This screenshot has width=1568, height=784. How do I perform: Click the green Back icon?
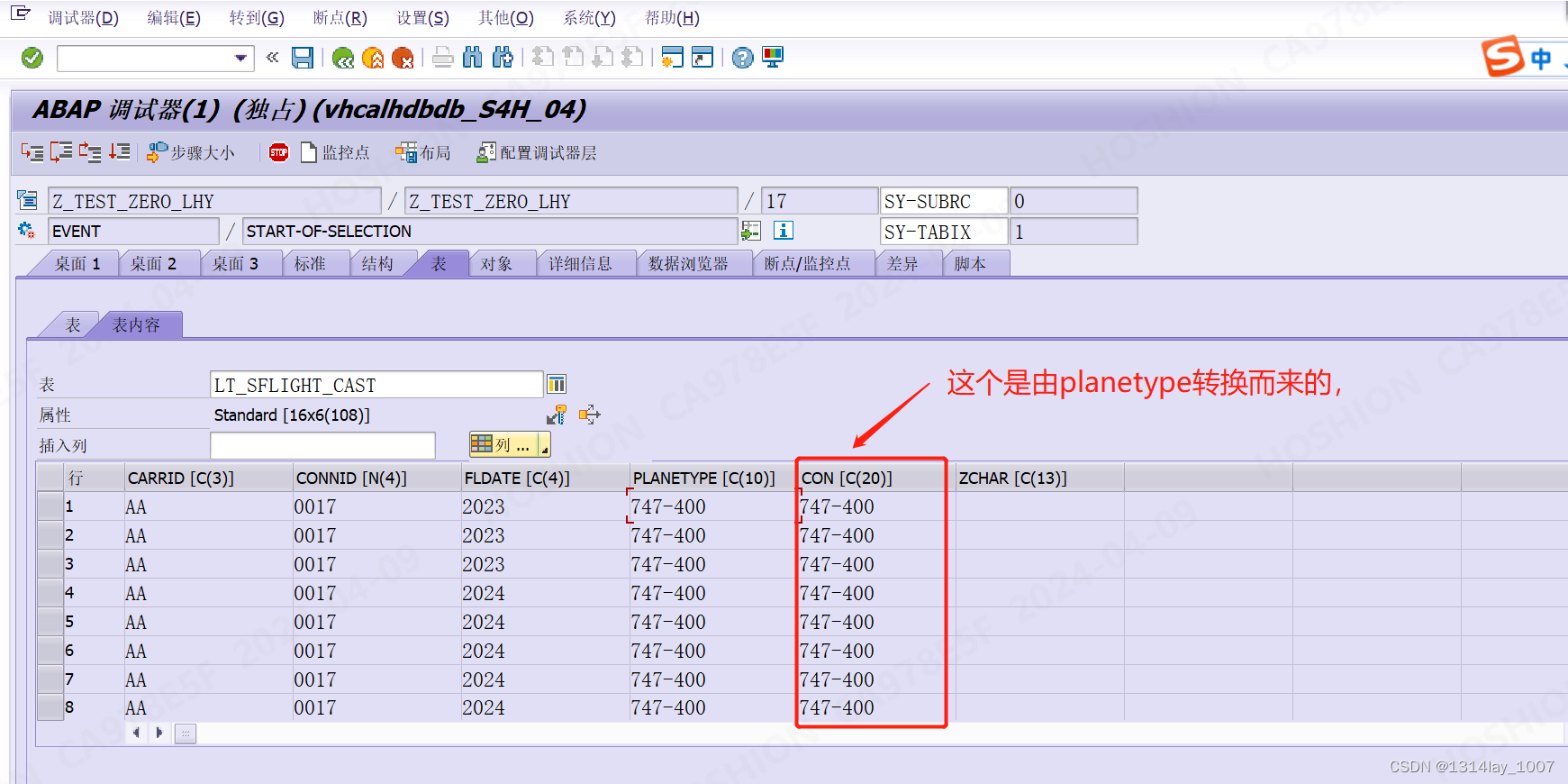click(x=343, y=58)
